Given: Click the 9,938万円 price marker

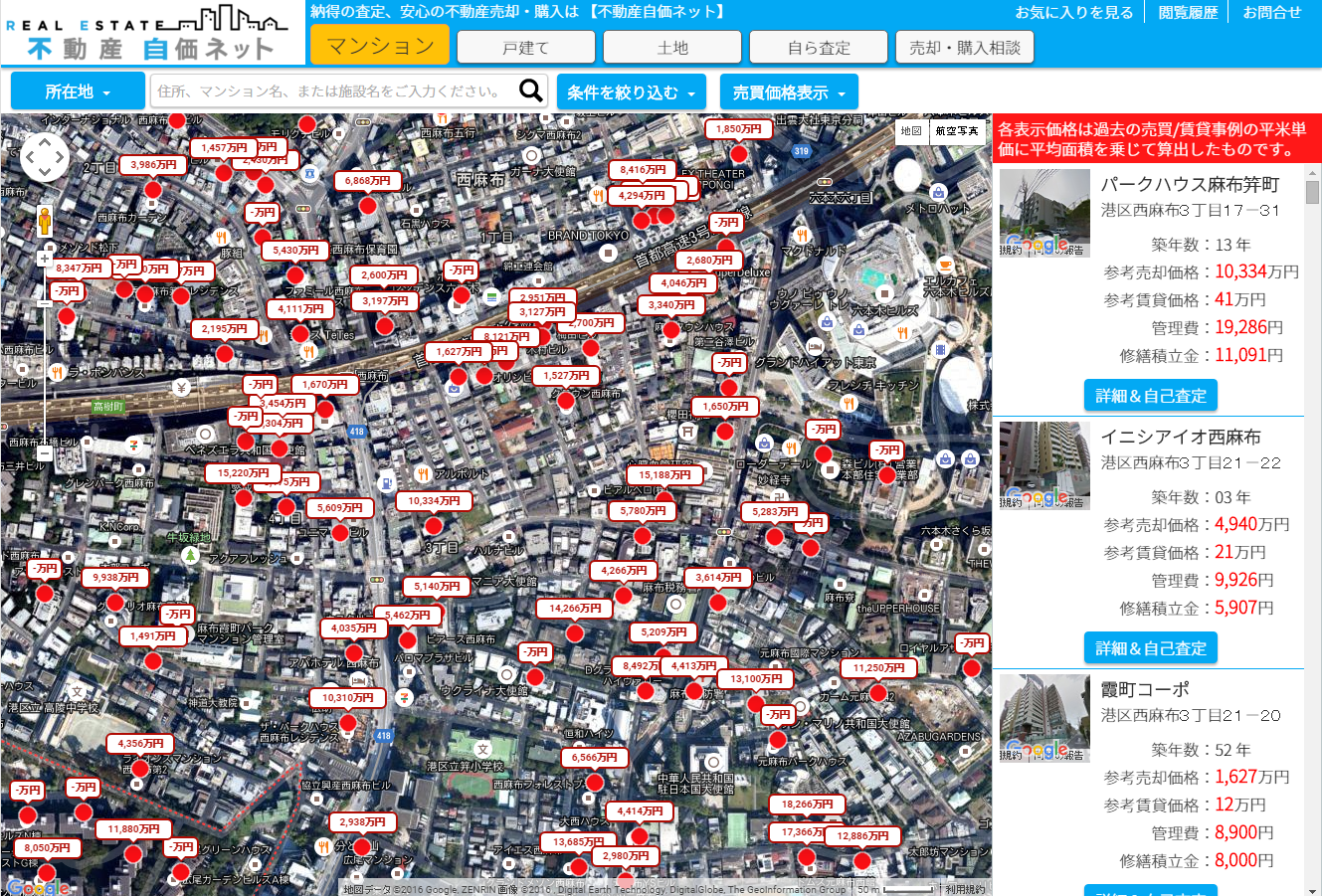Looking at the screenshot, I should [116, 578].
